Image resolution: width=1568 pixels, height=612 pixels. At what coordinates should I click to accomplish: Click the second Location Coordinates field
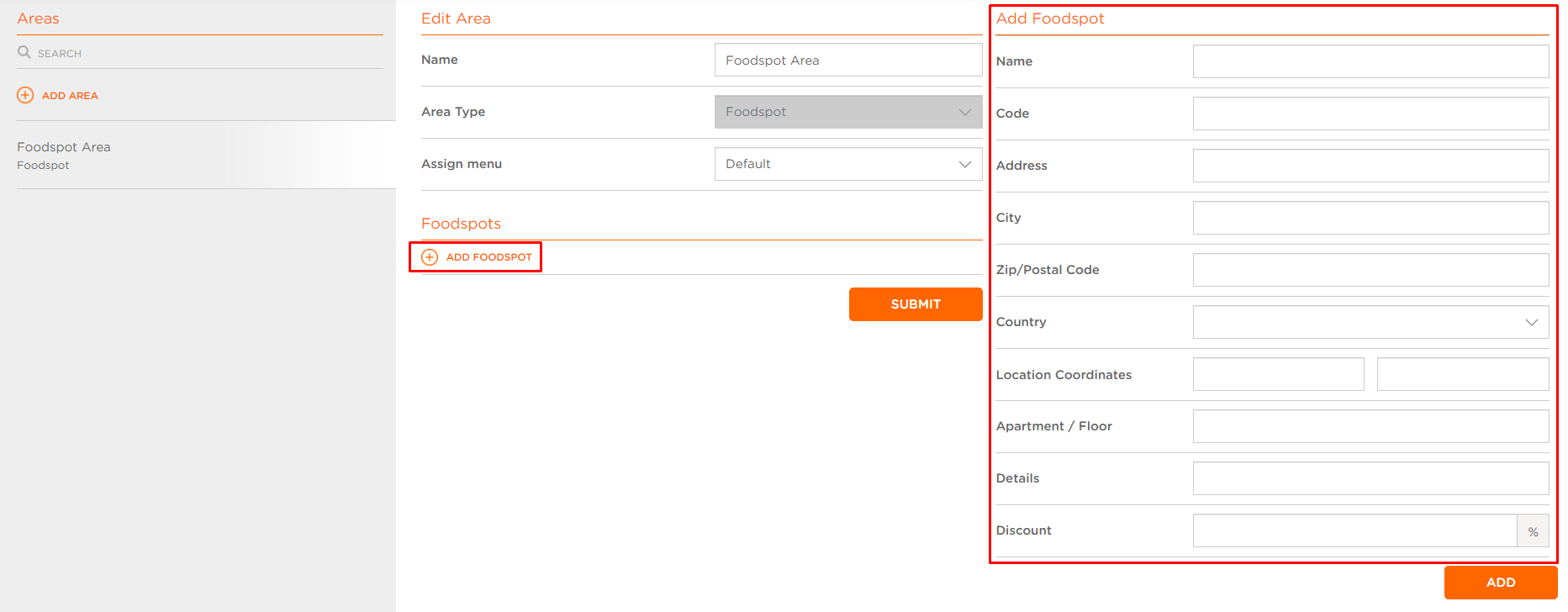(x=1463, y=374)
